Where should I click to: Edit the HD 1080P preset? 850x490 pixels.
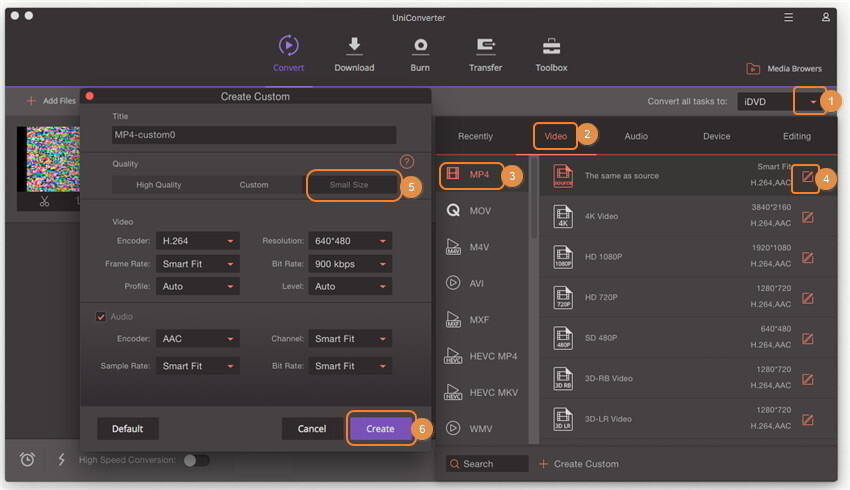point(808,257)
